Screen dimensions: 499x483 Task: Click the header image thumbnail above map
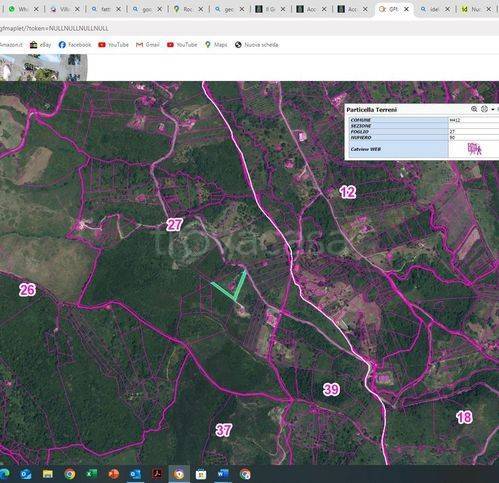coord(43,68)
